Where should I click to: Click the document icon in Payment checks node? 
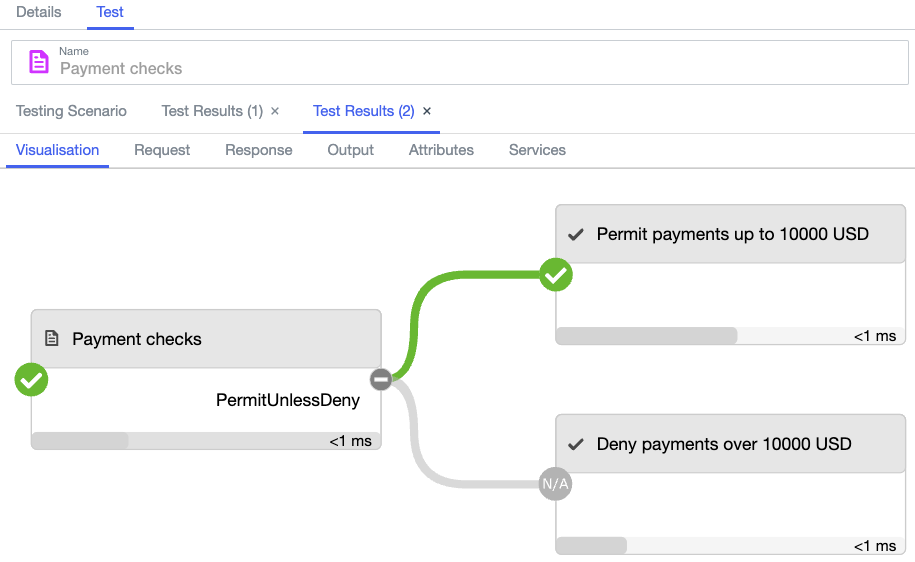[x=52, y=338]
